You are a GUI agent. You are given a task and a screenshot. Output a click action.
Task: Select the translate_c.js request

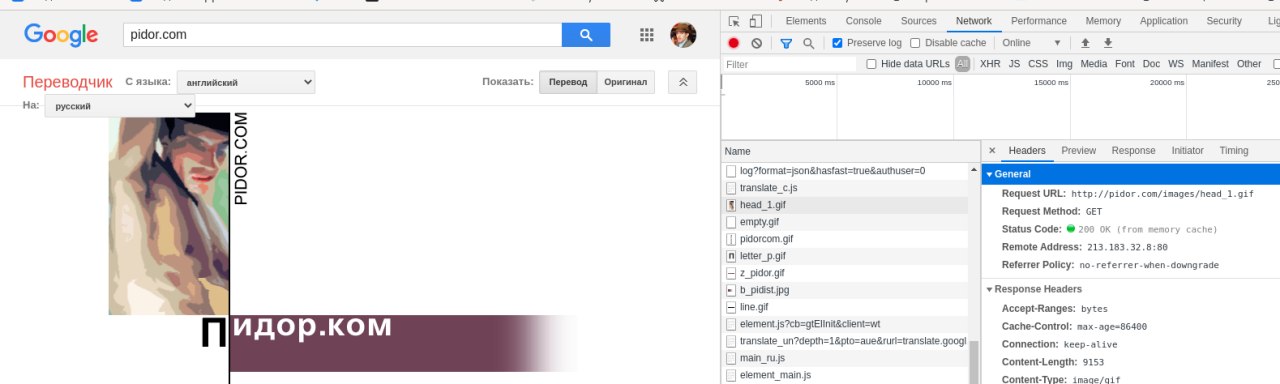844,188
